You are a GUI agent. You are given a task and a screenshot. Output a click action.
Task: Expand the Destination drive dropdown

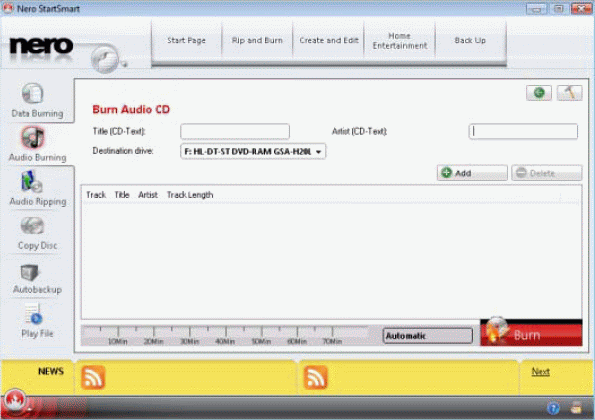[253, 151]
